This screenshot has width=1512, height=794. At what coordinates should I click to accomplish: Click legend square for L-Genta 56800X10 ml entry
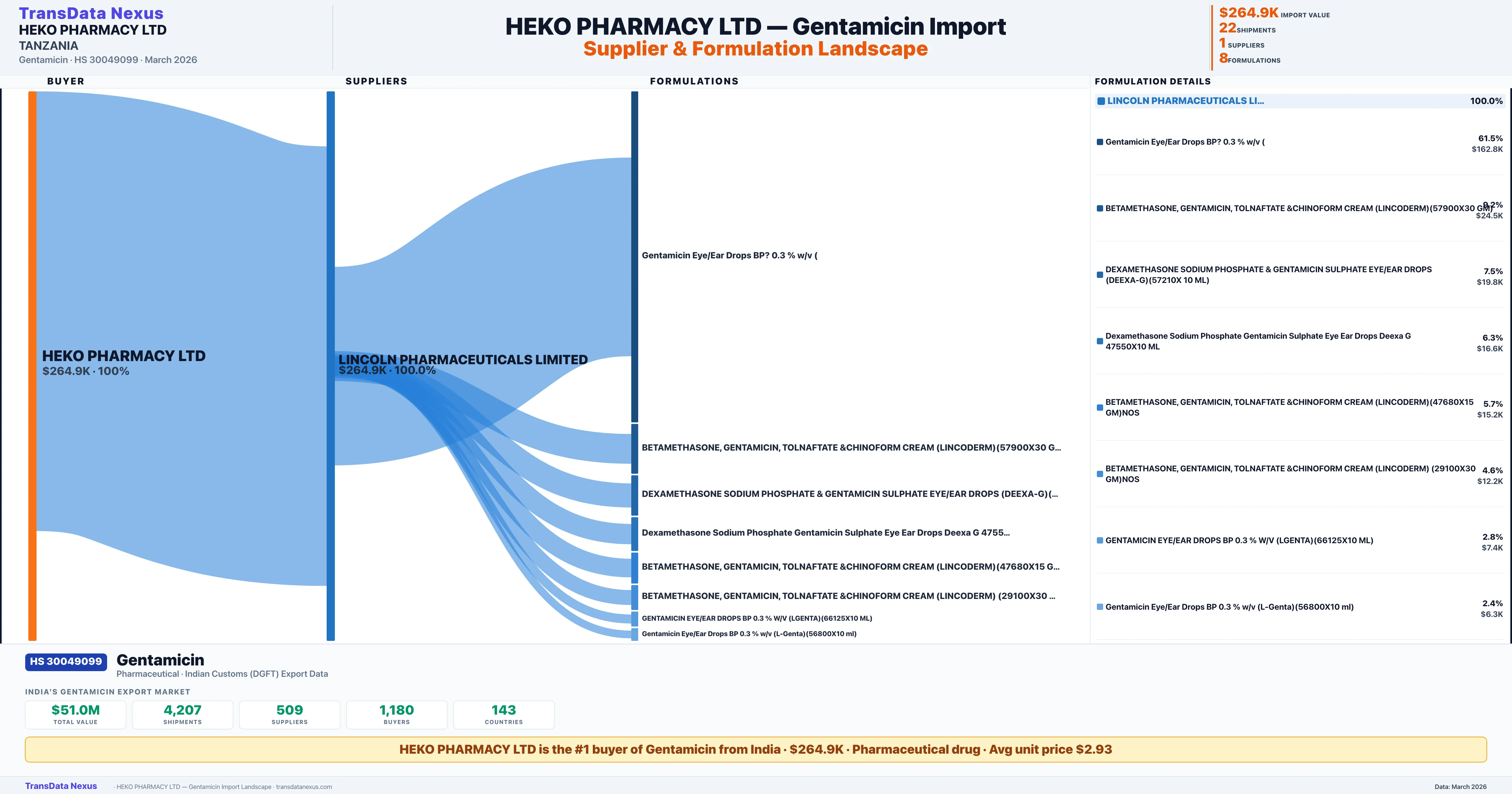tap(1100, 607)
